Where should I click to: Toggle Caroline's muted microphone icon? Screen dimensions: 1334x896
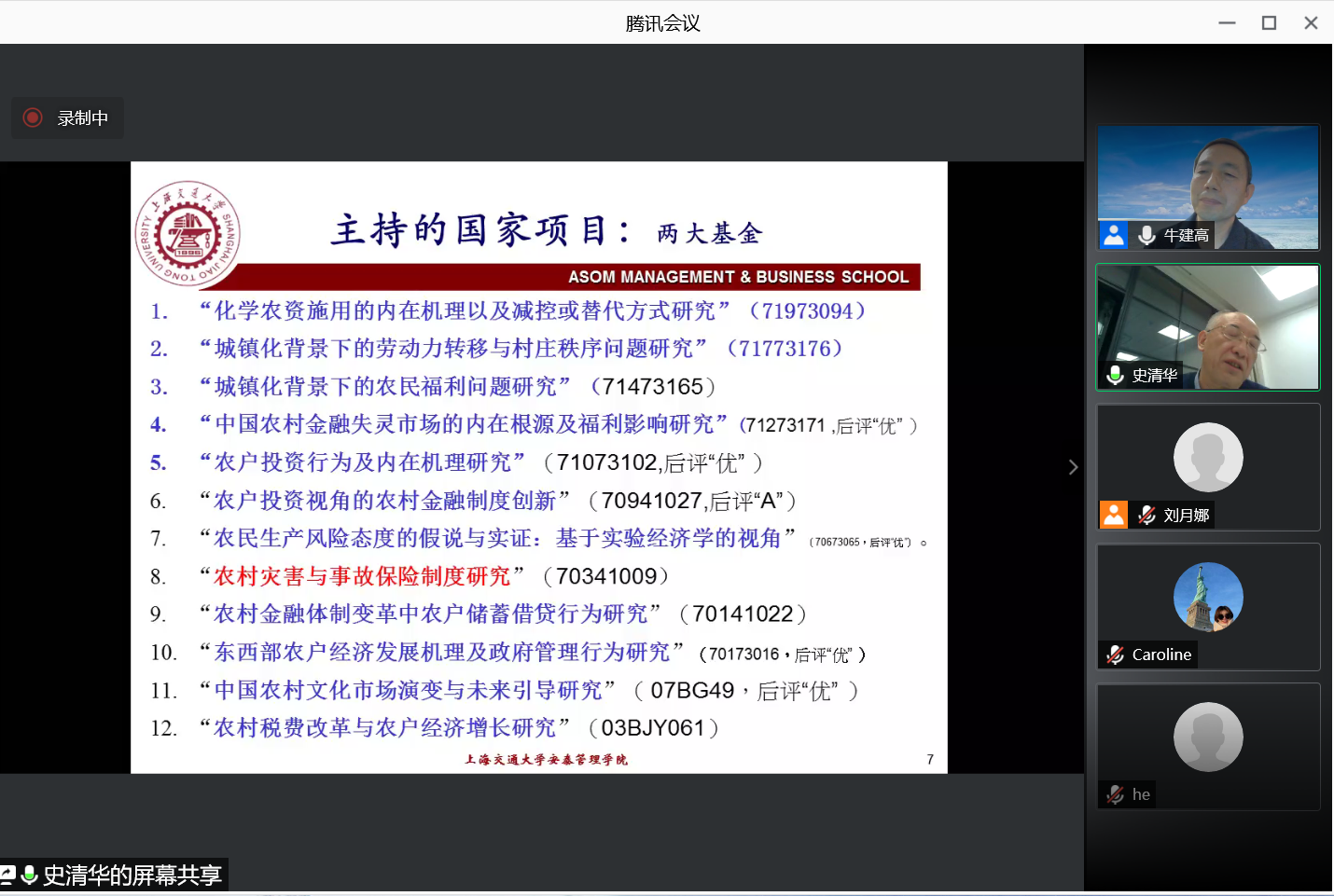point(1115,655)
